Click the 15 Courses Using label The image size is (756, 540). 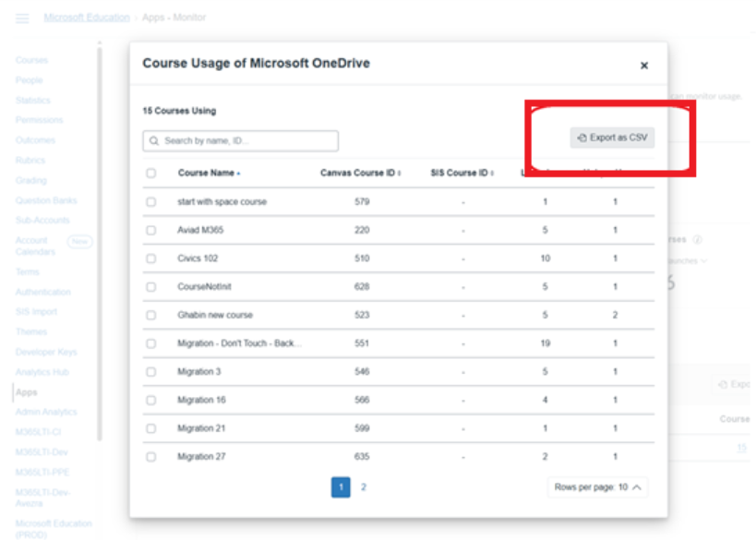click(179, 111)
